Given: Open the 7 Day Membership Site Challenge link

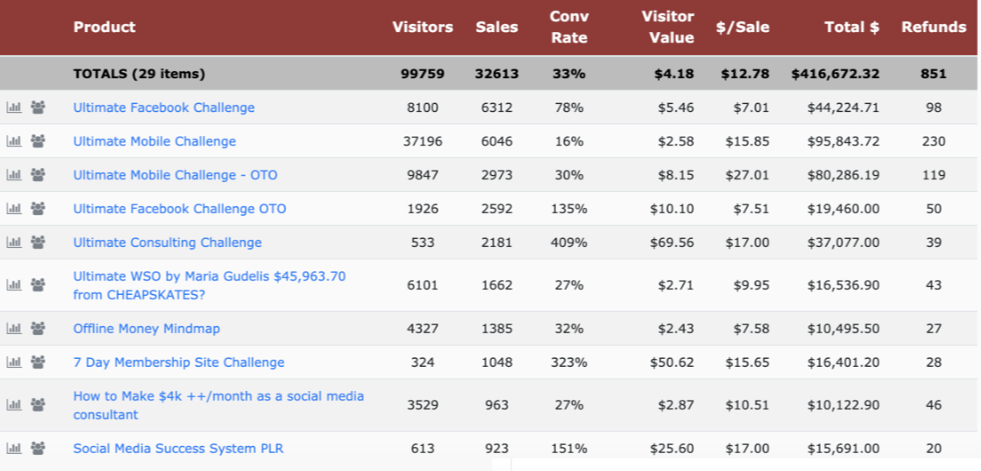Looking at the screenshot, I should tap(179, 362).
